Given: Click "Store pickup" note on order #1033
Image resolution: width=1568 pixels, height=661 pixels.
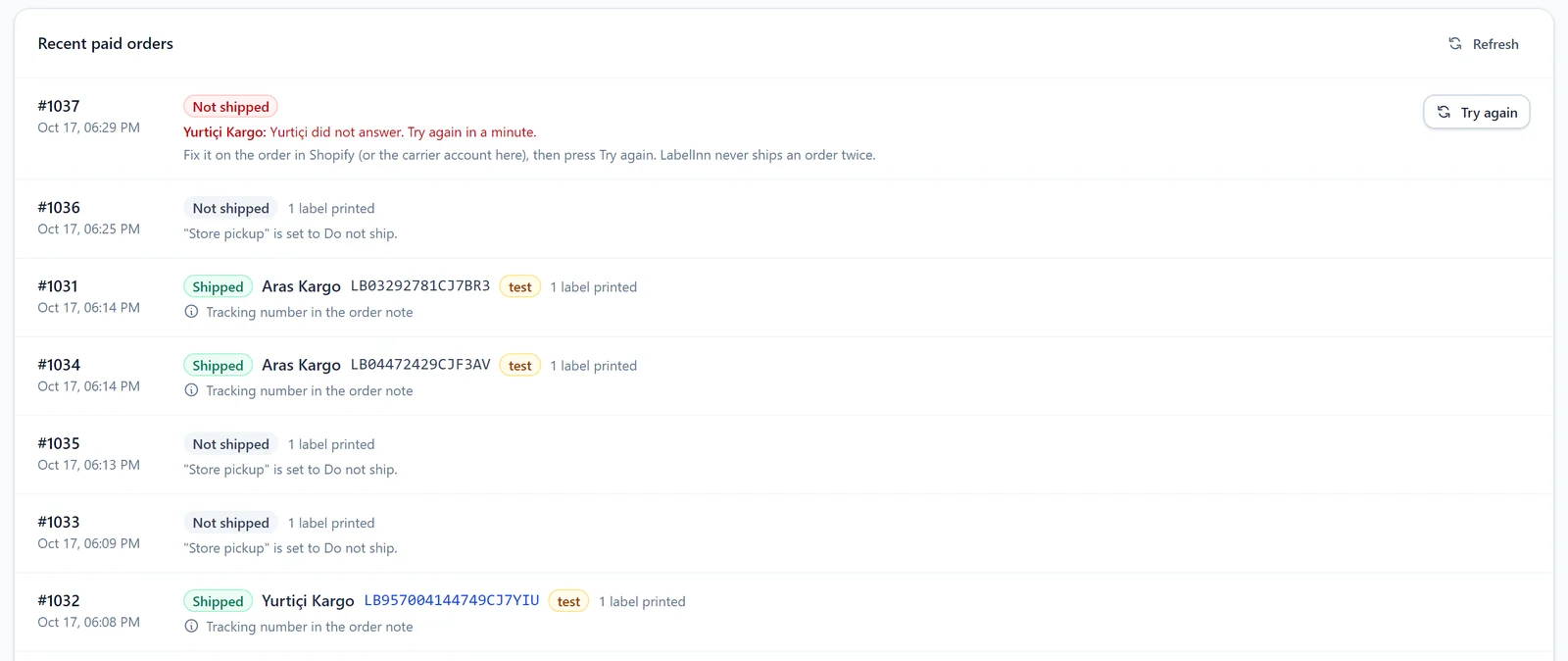Looking at the screenshot, I should click(290, 548).
